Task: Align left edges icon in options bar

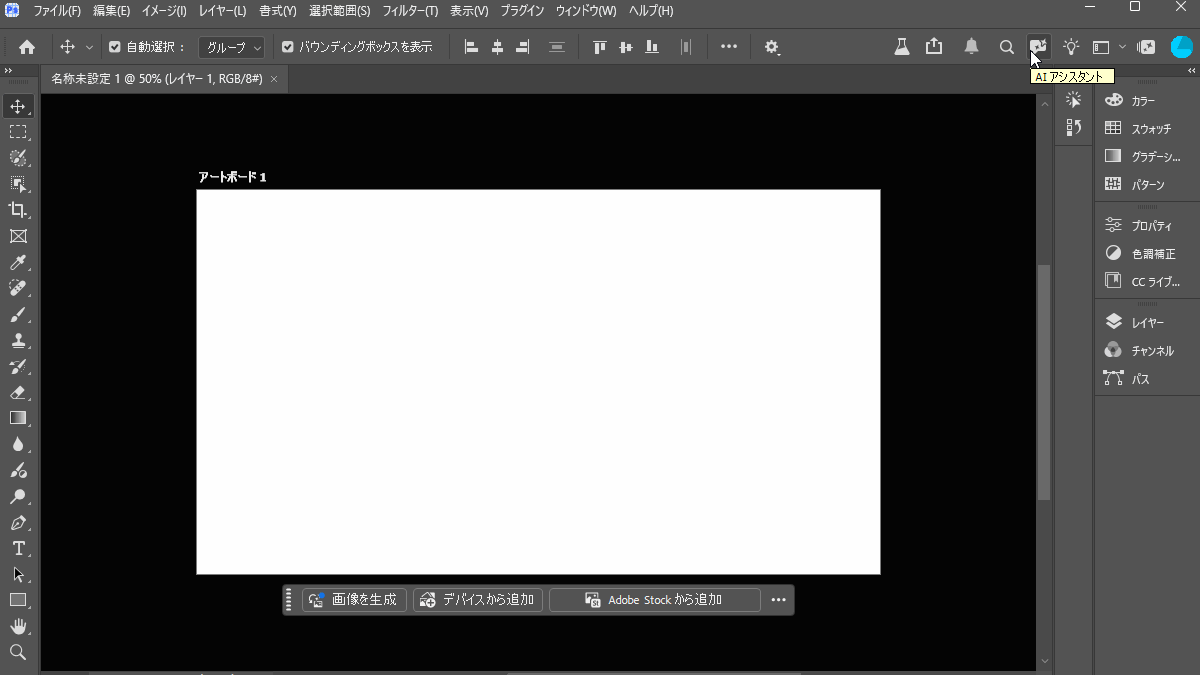Action: point(471,47)
